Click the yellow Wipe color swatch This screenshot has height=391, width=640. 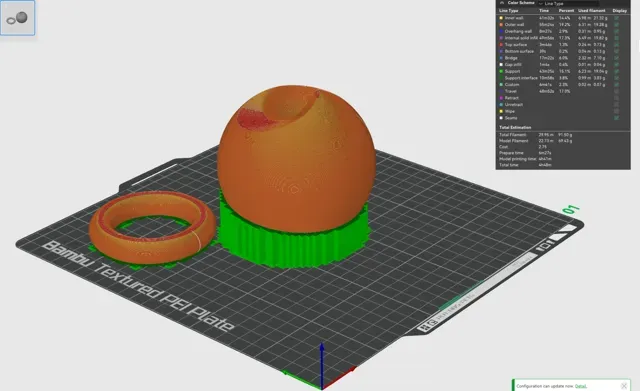[x=501, y=111]
